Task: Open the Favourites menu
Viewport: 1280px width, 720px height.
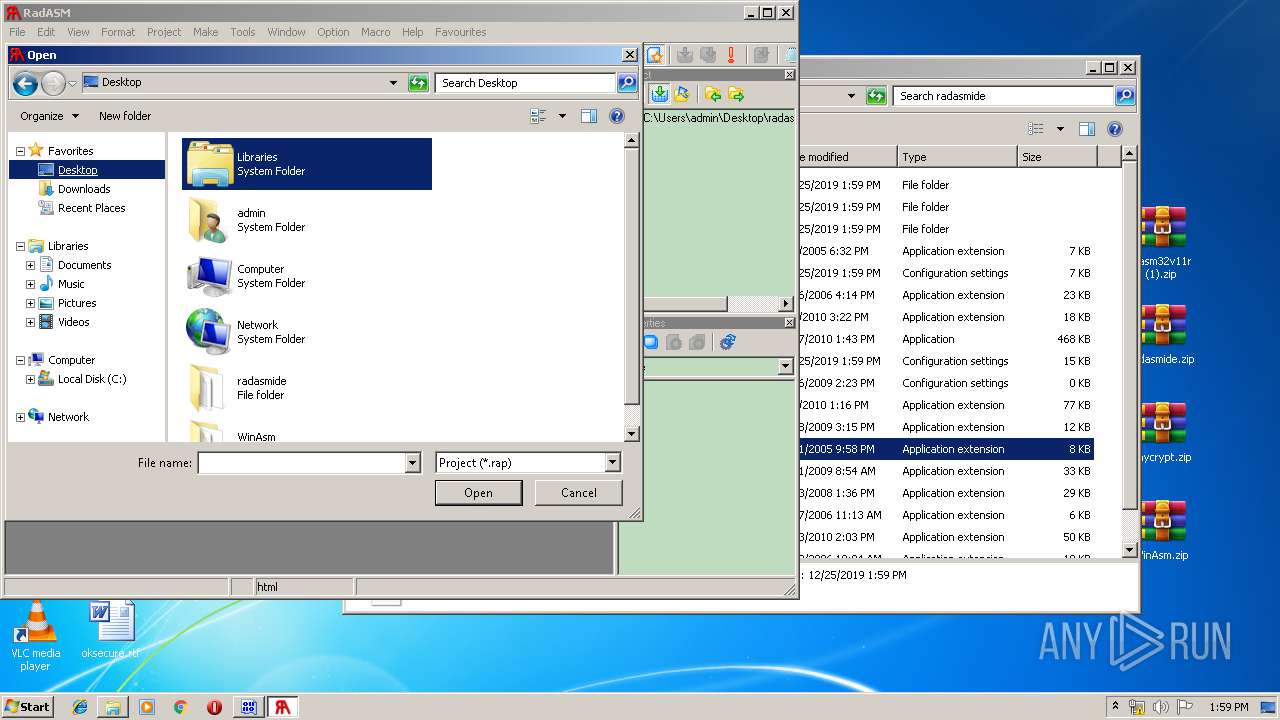Action: tap(461, 32)
